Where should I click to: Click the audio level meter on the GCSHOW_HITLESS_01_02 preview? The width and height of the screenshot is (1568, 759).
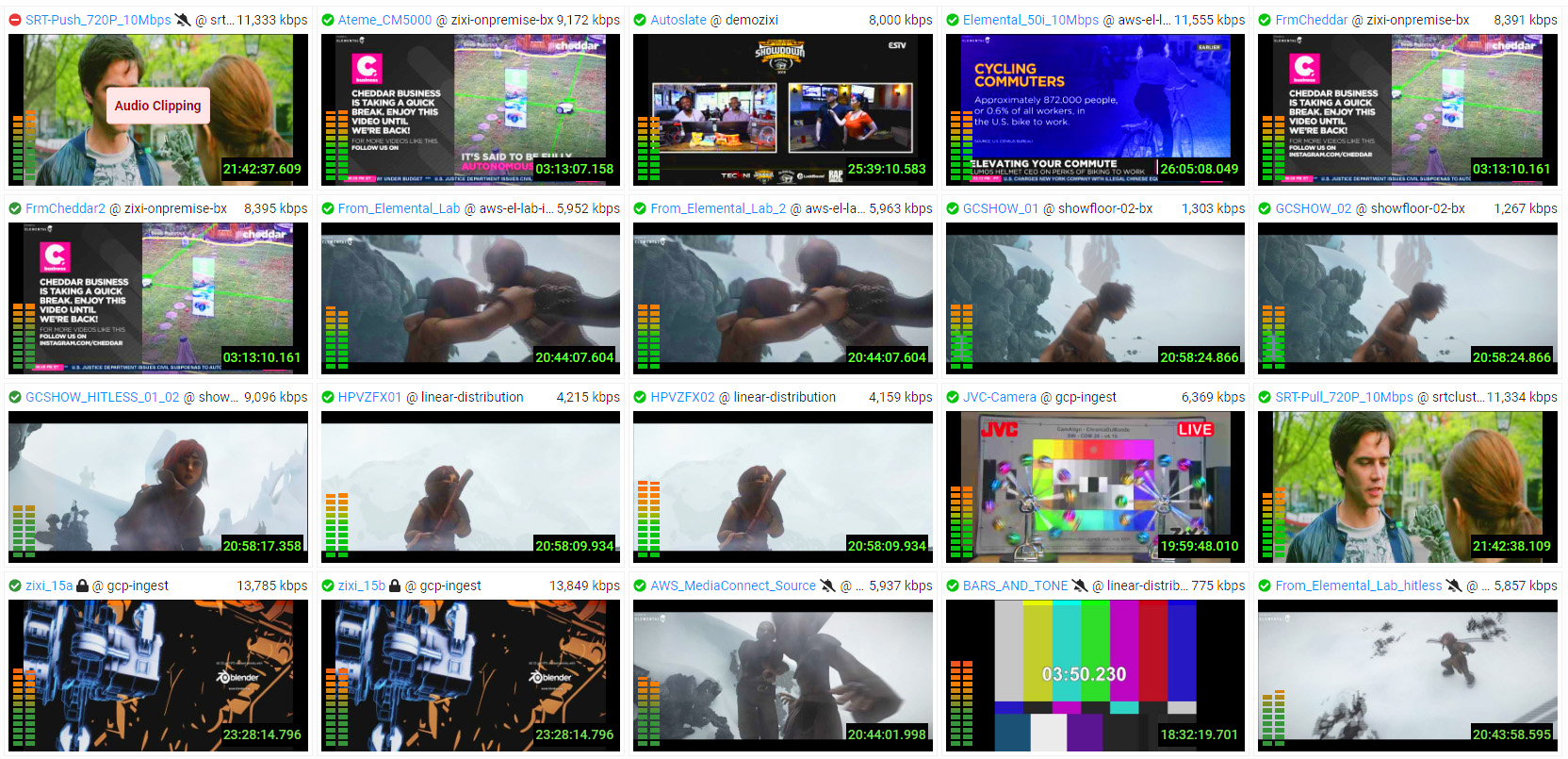click(x=24, y=531)
